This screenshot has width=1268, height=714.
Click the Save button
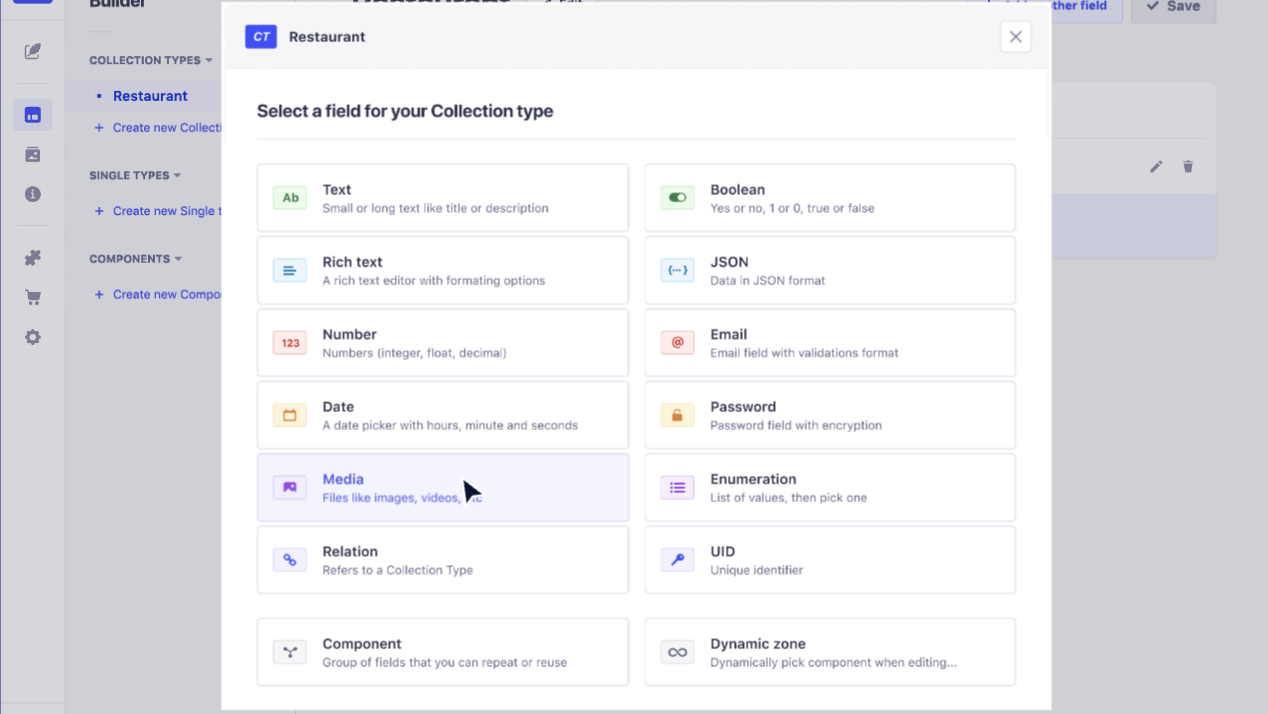pyautogui.click(x=1172, y=6)
